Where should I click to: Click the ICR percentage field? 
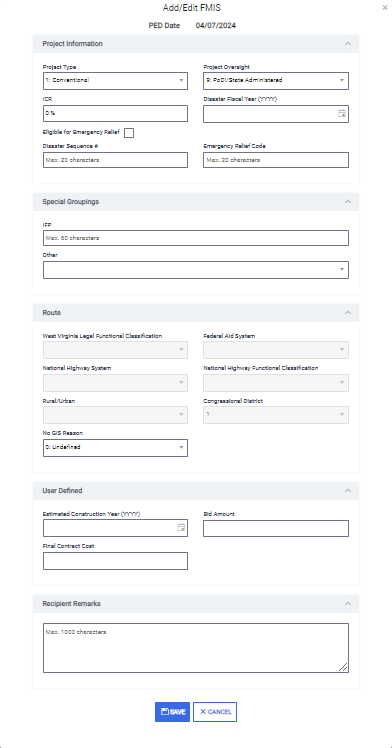[x=115, y=114]
